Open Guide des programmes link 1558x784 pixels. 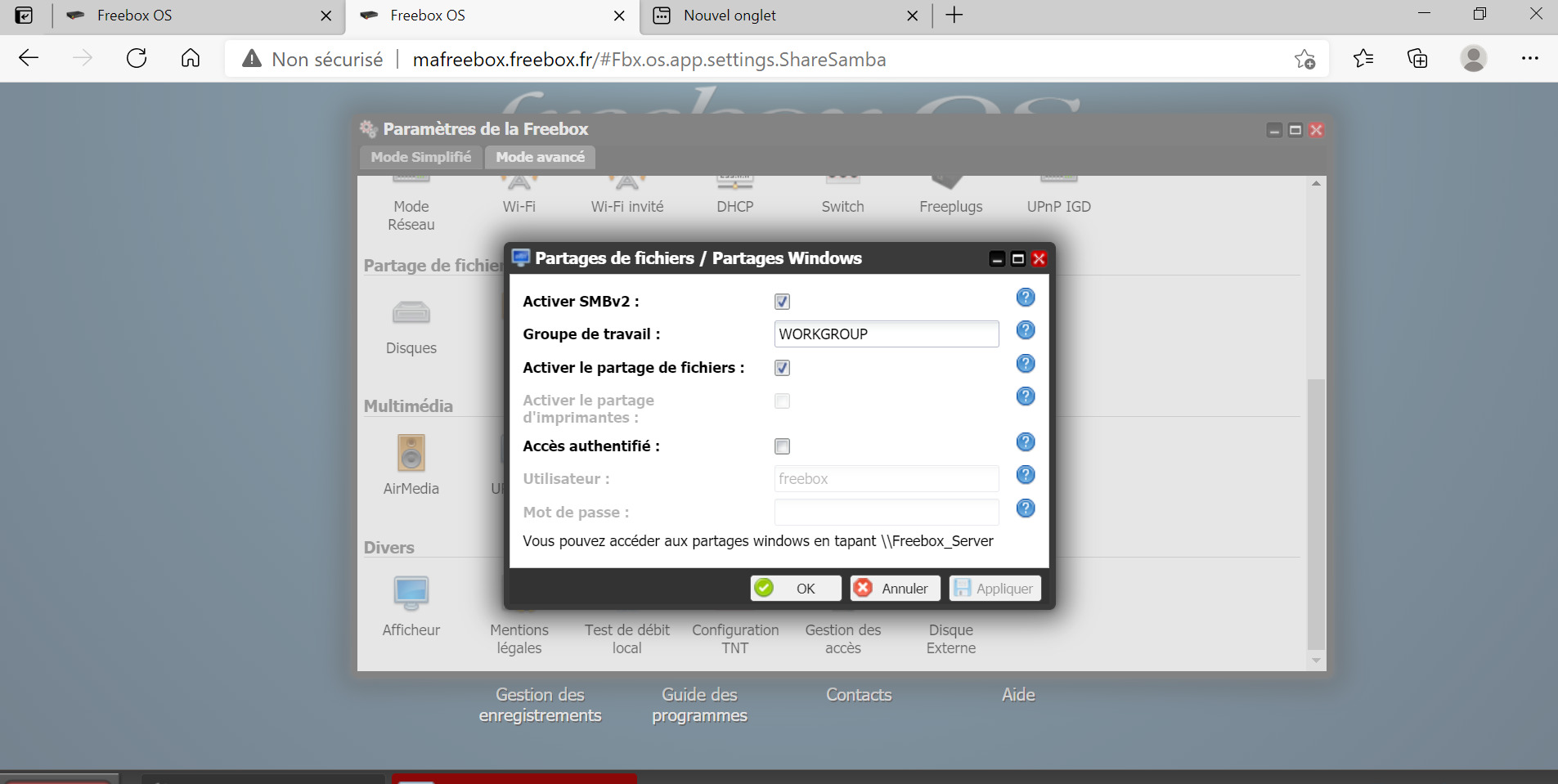(699, 705)
